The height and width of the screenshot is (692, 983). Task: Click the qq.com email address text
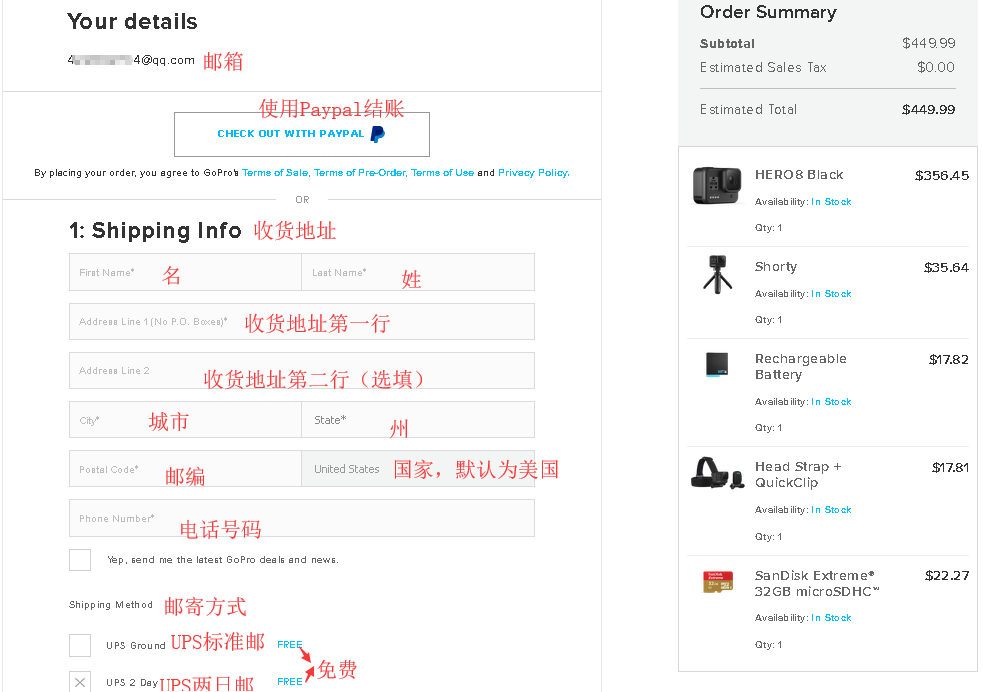point(131,60)
